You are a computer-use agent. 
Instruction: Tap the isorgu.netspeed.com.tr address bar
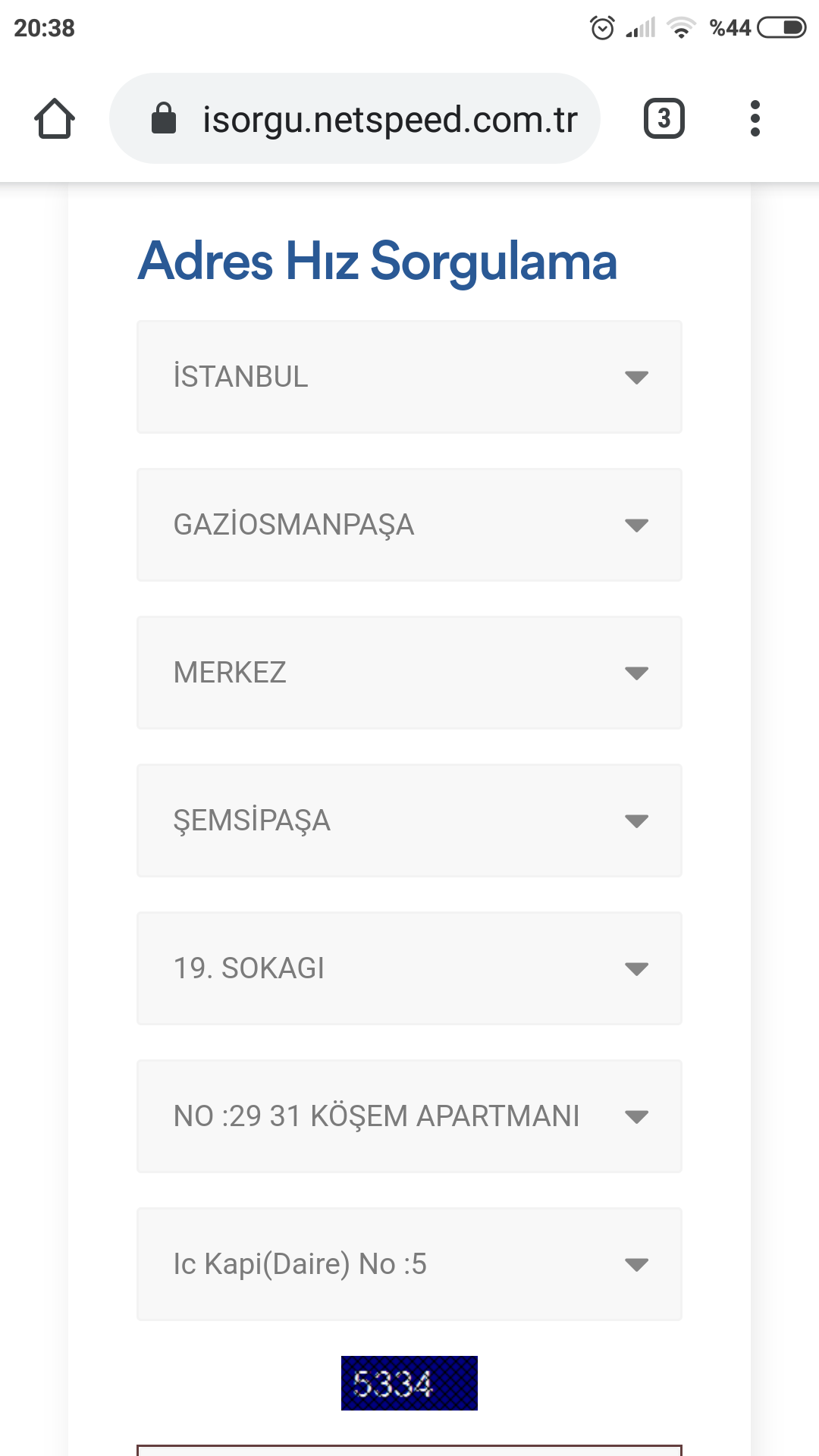(390, 119)
